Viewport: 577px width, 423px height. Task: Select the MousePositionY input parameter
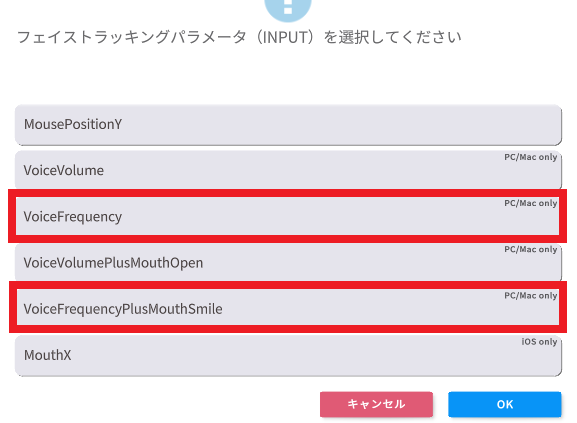[x=288, y=125]
